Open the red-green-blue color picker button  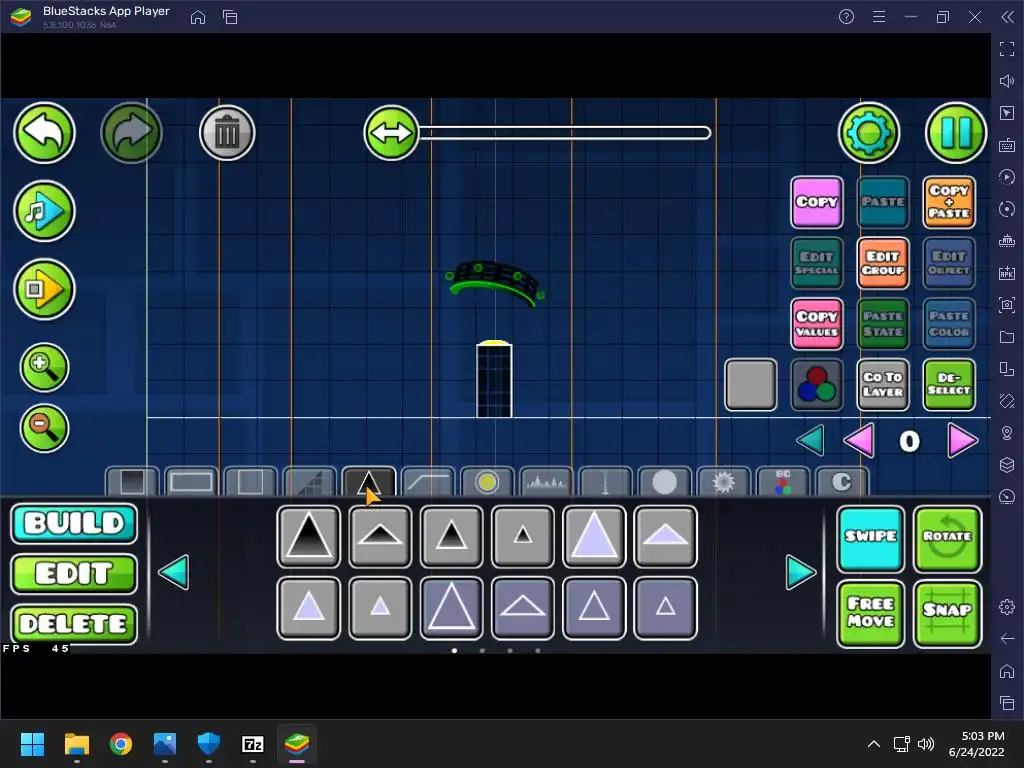[x=816, y=385]
